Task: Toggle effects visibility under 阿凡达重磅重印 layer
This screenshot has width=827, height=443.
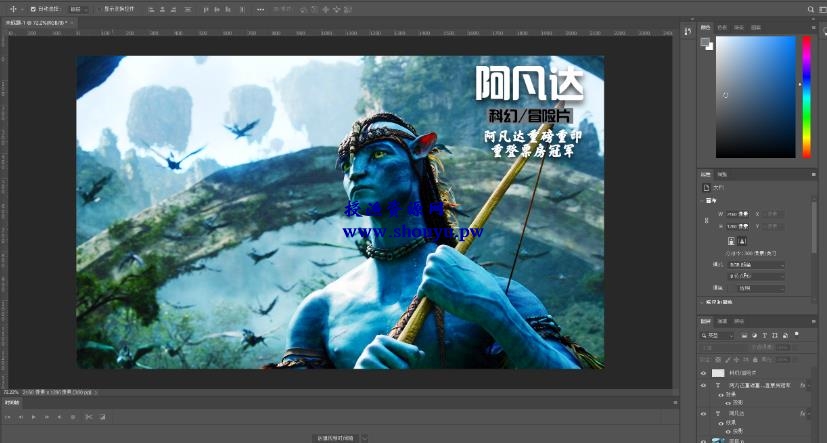Action: (721, 394)
